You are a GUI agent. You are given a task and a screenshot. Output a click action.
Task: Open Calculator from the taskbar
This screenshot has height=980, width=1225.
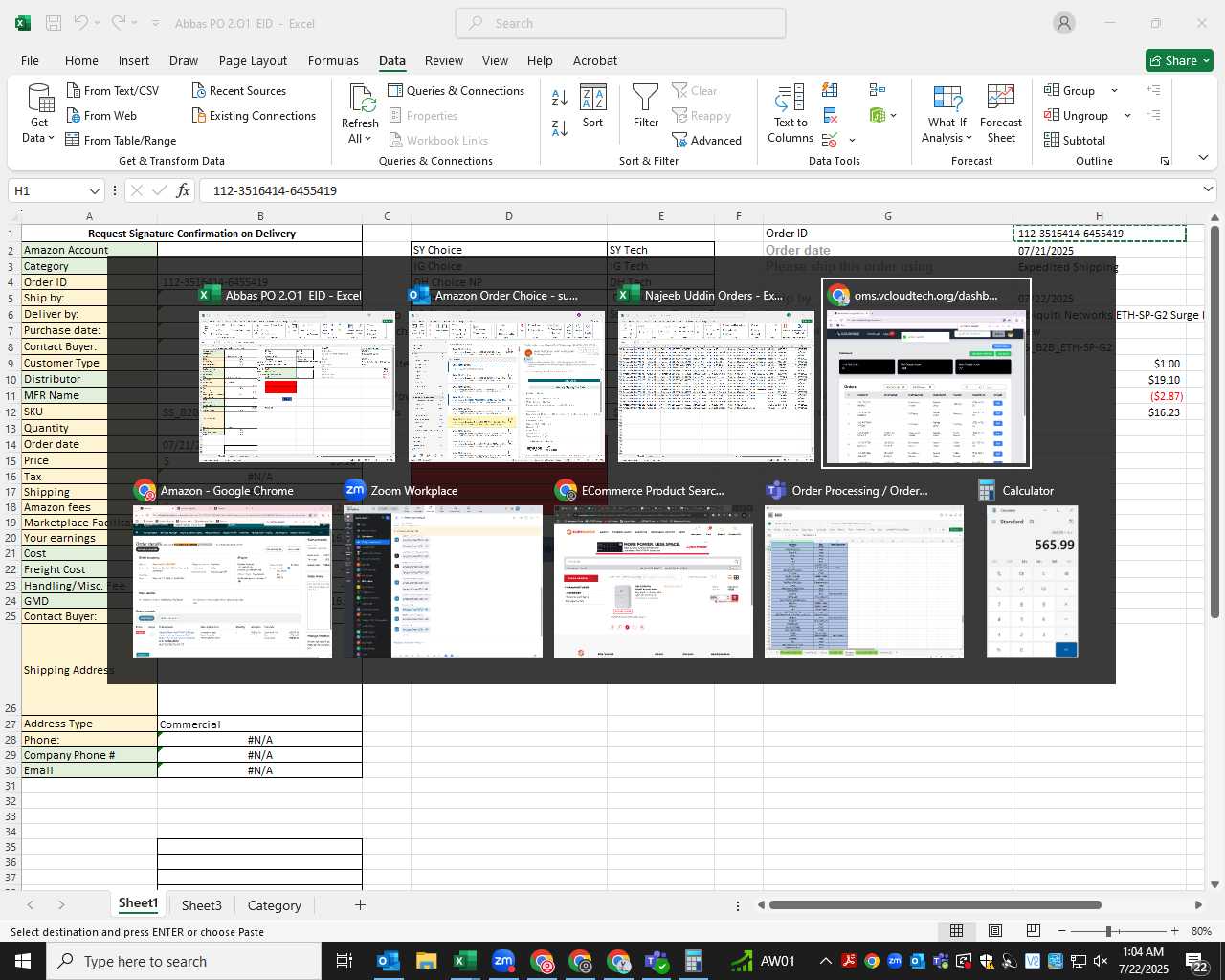(694, 961)
